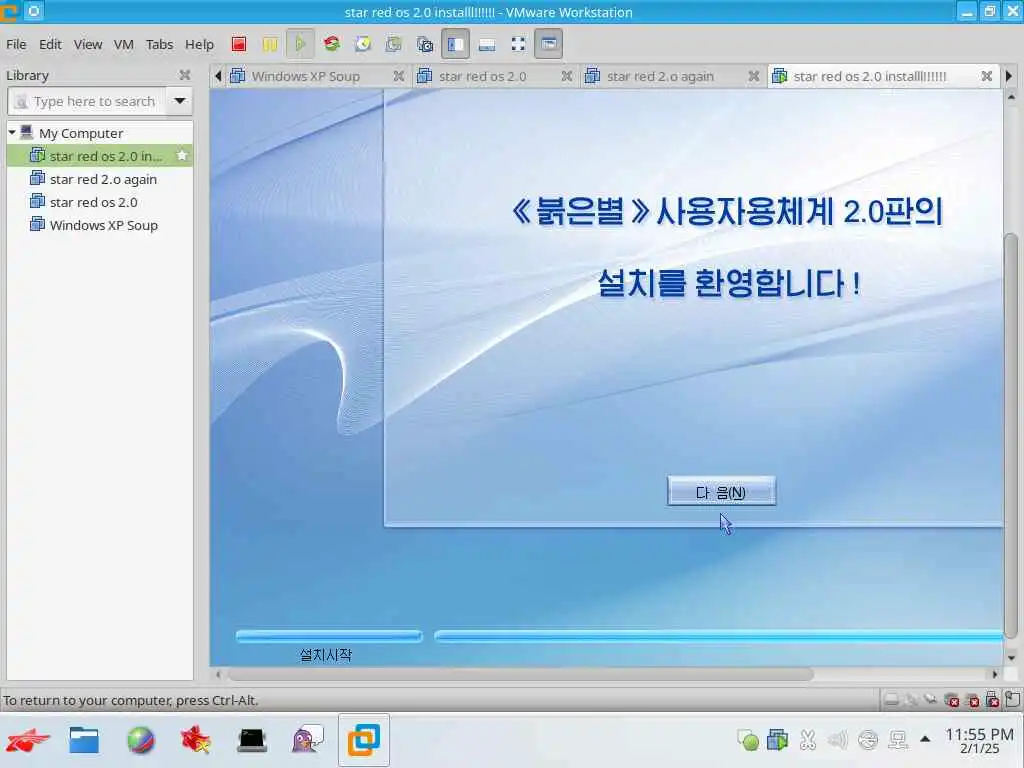Click the vertical scrollbar of the VM view
1024x768 pixels.
[x=1010, y=436]
